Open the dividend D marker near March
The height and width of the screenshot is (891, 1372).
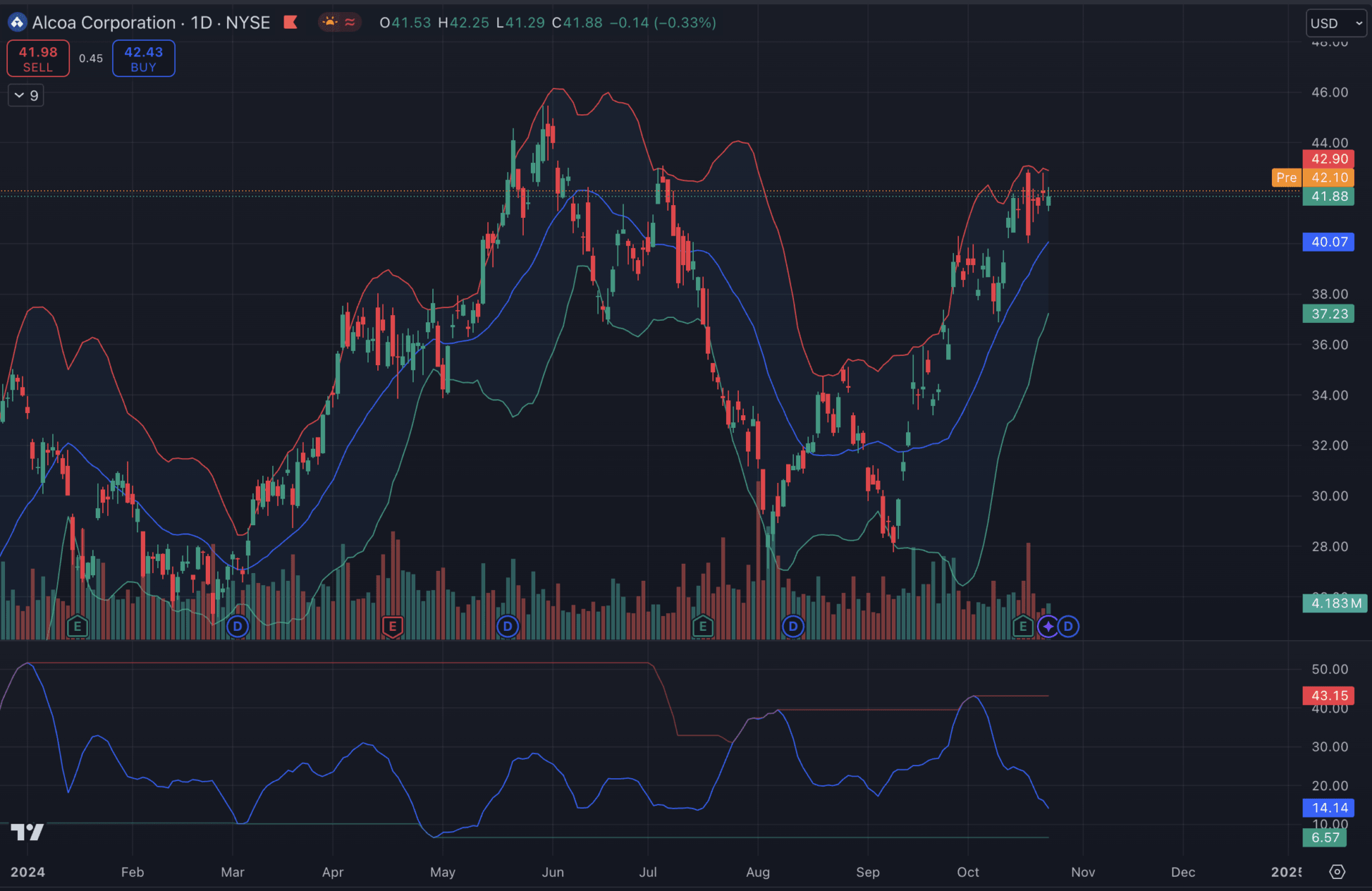[x=237, y=627]
